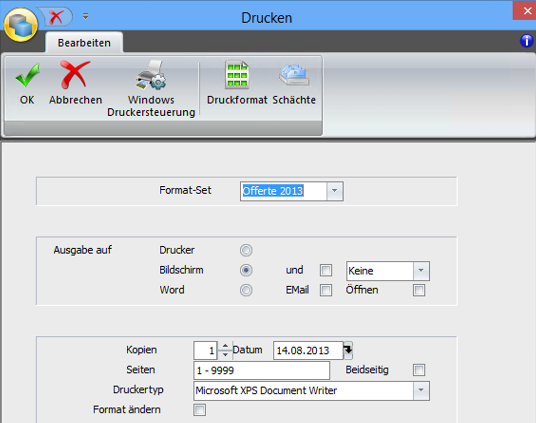Viewport: 536px width, 423px height.
Task: Click the blue info icon
Action: click(x=526, y=41)
